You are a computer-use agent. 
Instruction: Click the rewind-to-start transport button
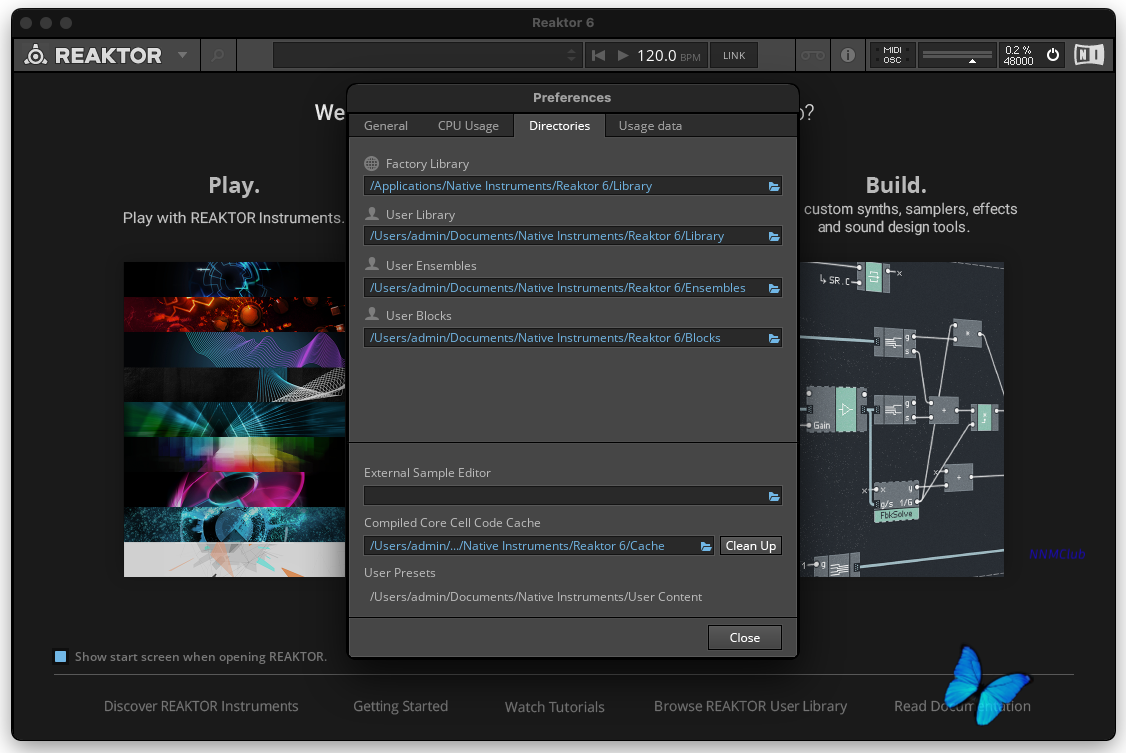tap(598, 55)
